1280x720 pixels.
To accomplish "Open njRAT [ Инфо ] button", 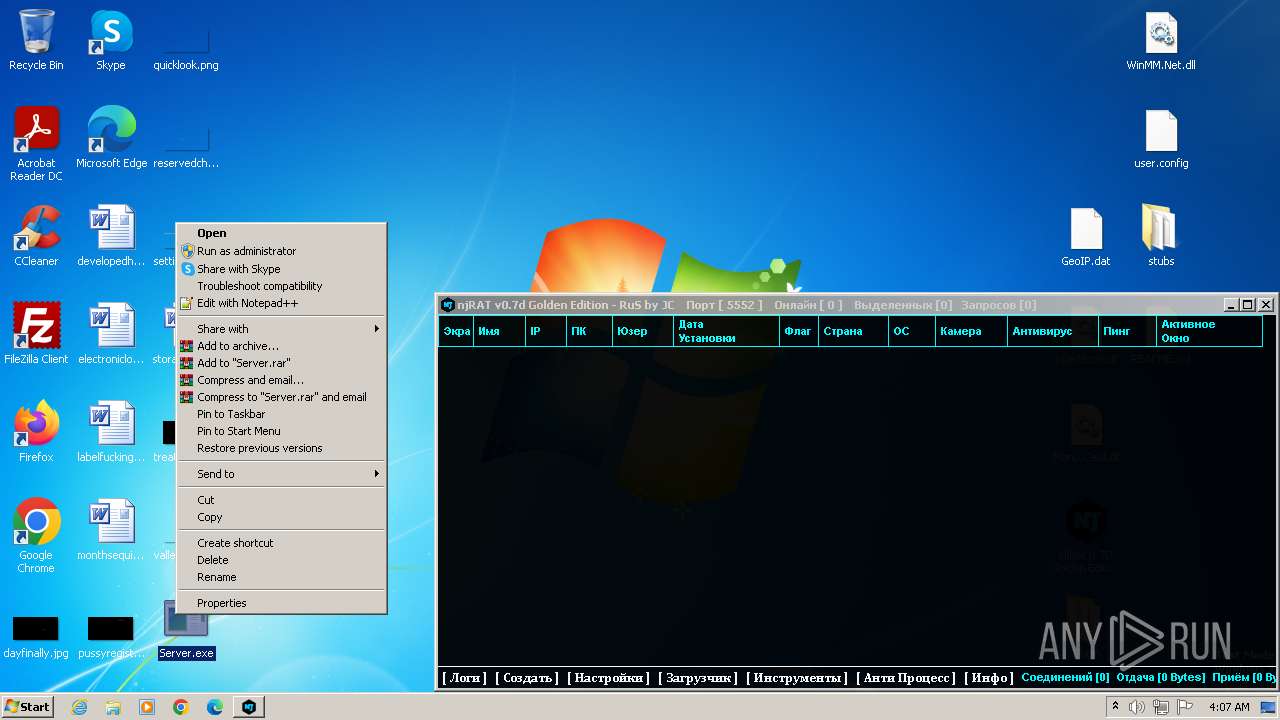I will [988, 678].
